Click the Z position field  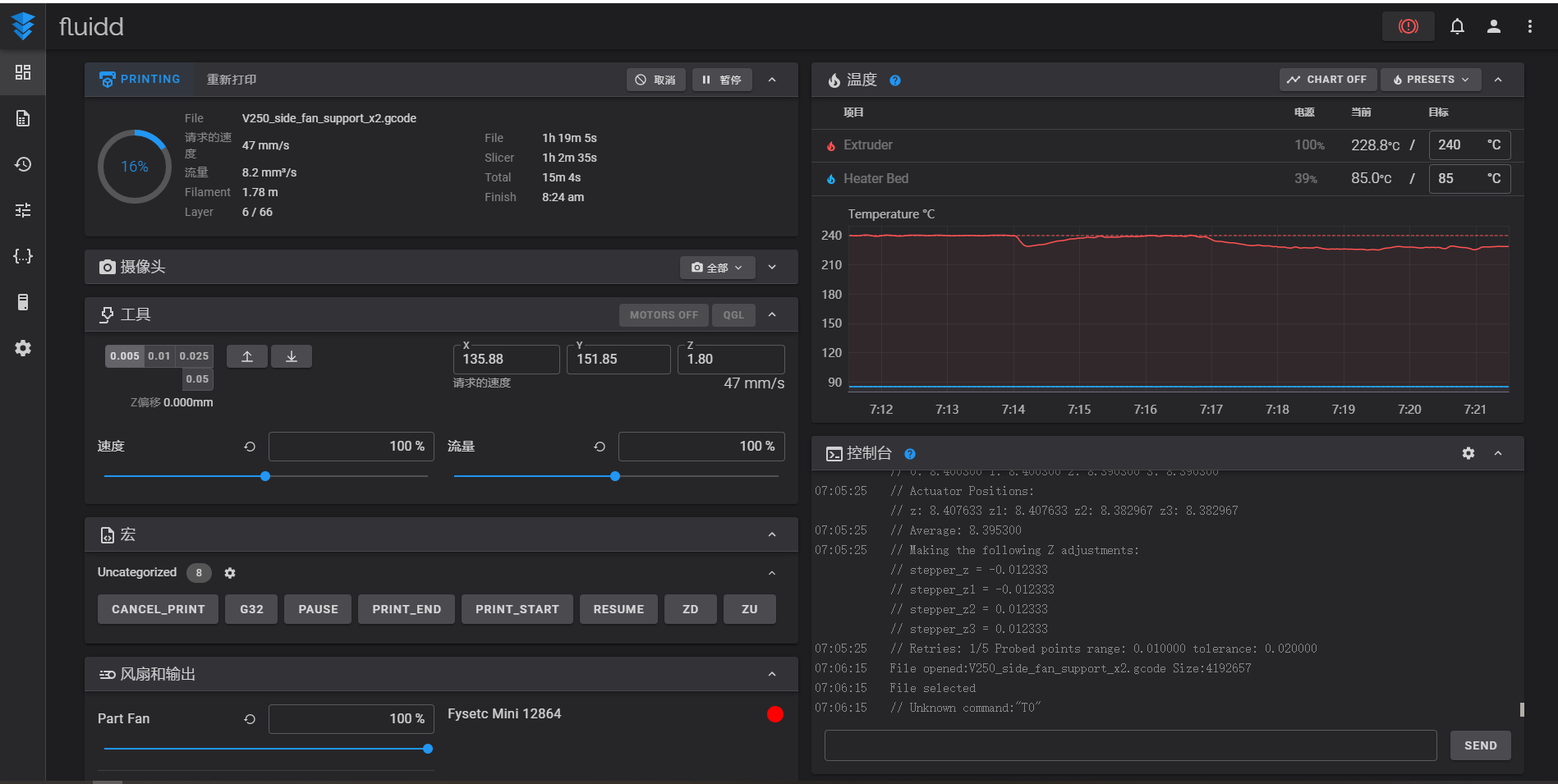click(x=731, y=360)
